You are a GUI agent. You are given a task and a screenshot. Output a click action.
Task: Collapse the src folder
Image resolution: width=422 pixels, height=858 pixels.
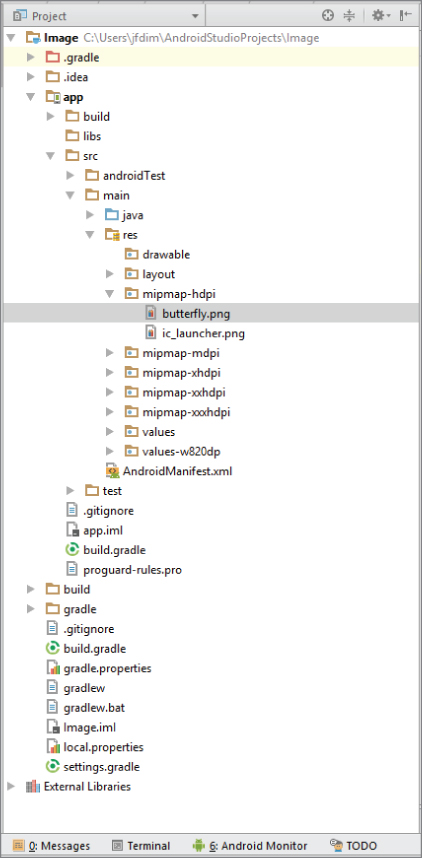pyautogui.click(x=50, y=156)
